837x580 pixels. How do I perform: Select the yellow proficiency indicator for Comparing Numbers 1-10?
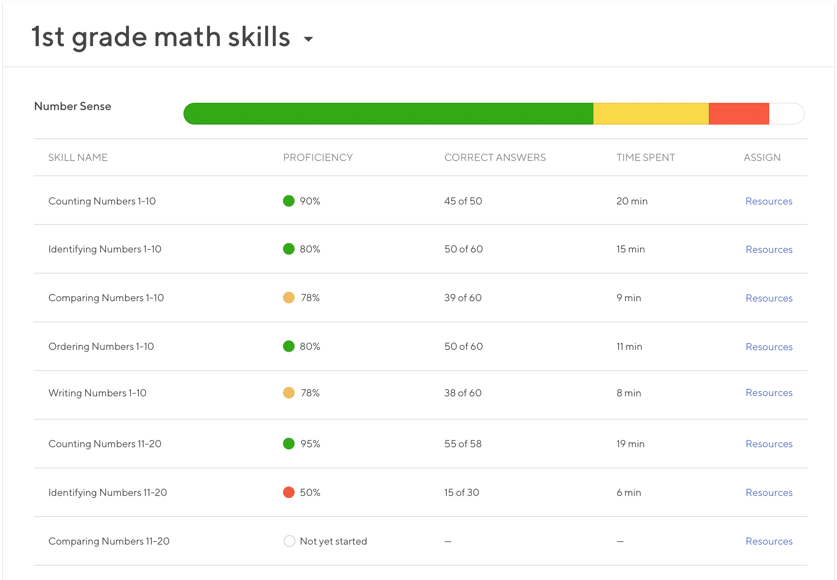click(x=290, y=297)
